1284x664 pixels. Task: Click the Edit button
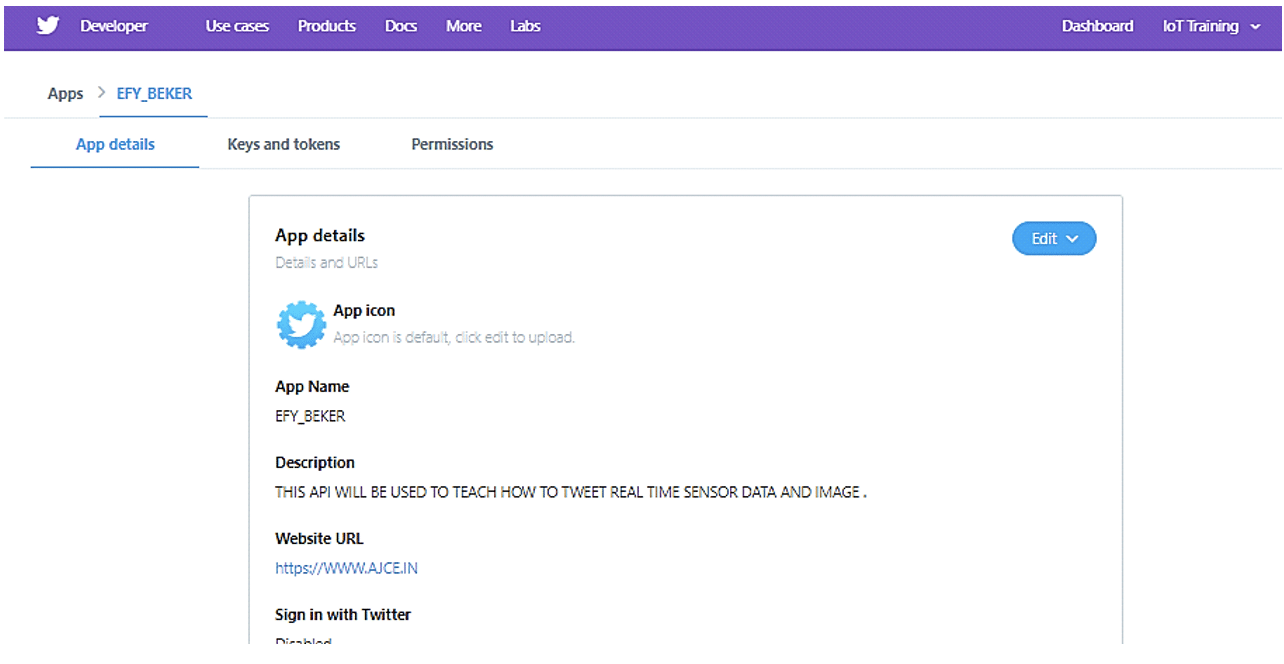(1044, 238)
